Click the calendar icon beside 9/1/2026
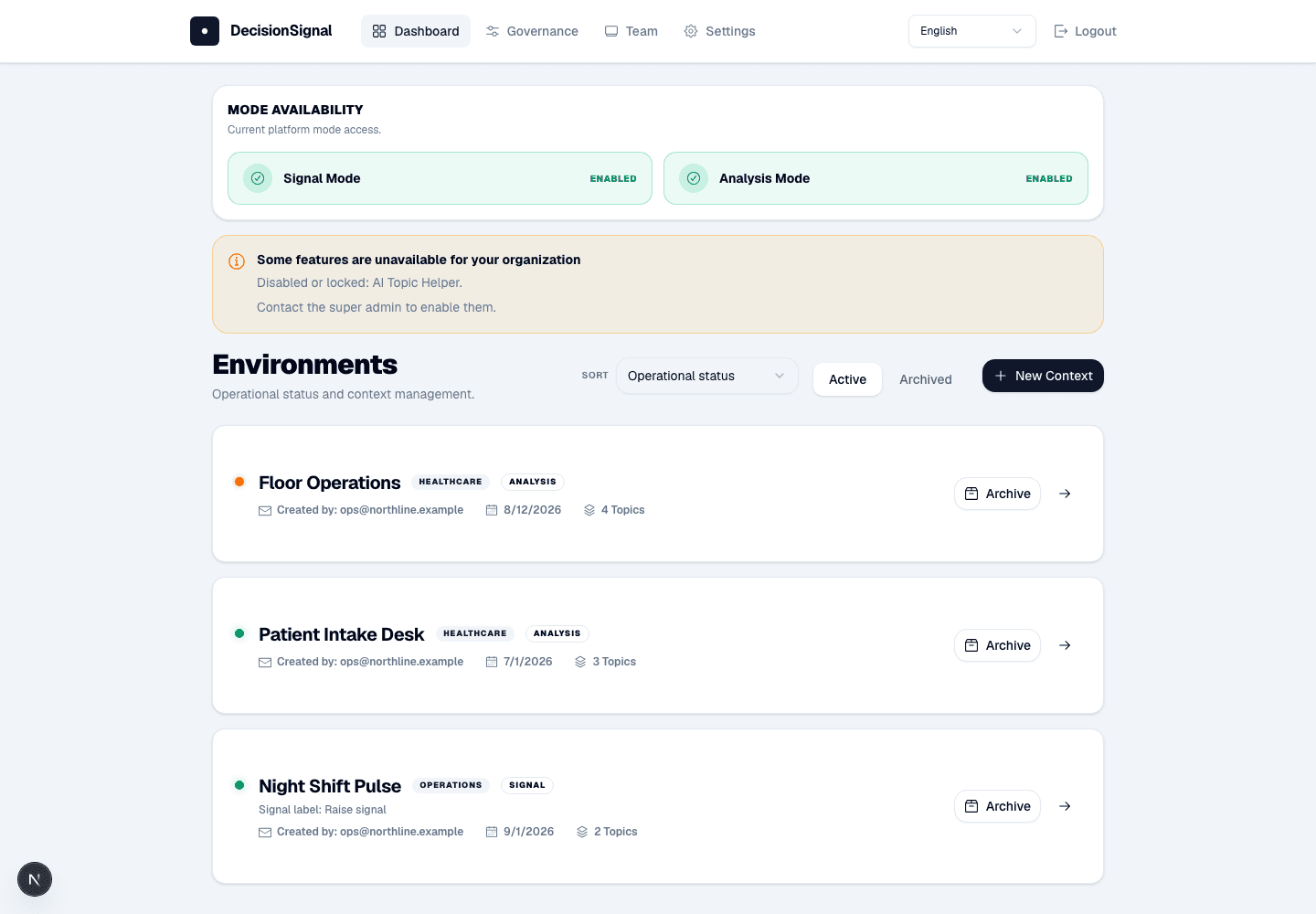 [x=492, y=832]
